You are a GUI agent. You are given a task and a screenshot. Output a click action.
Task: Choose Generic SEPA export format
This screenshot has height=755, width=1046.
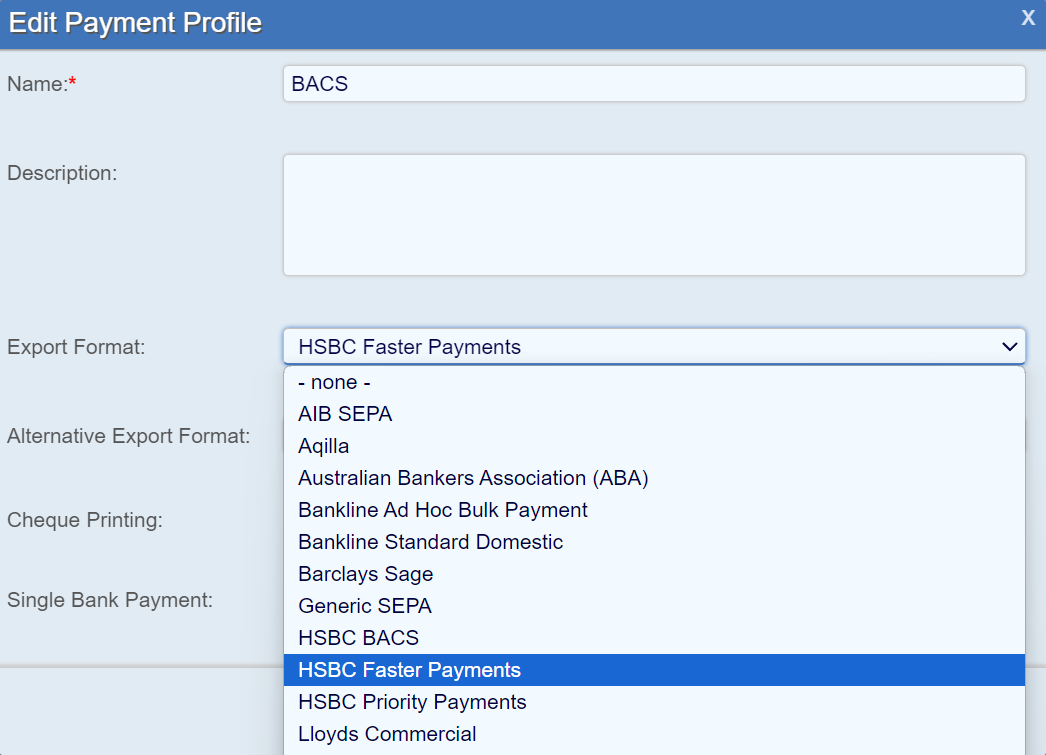tap(364, 606)
